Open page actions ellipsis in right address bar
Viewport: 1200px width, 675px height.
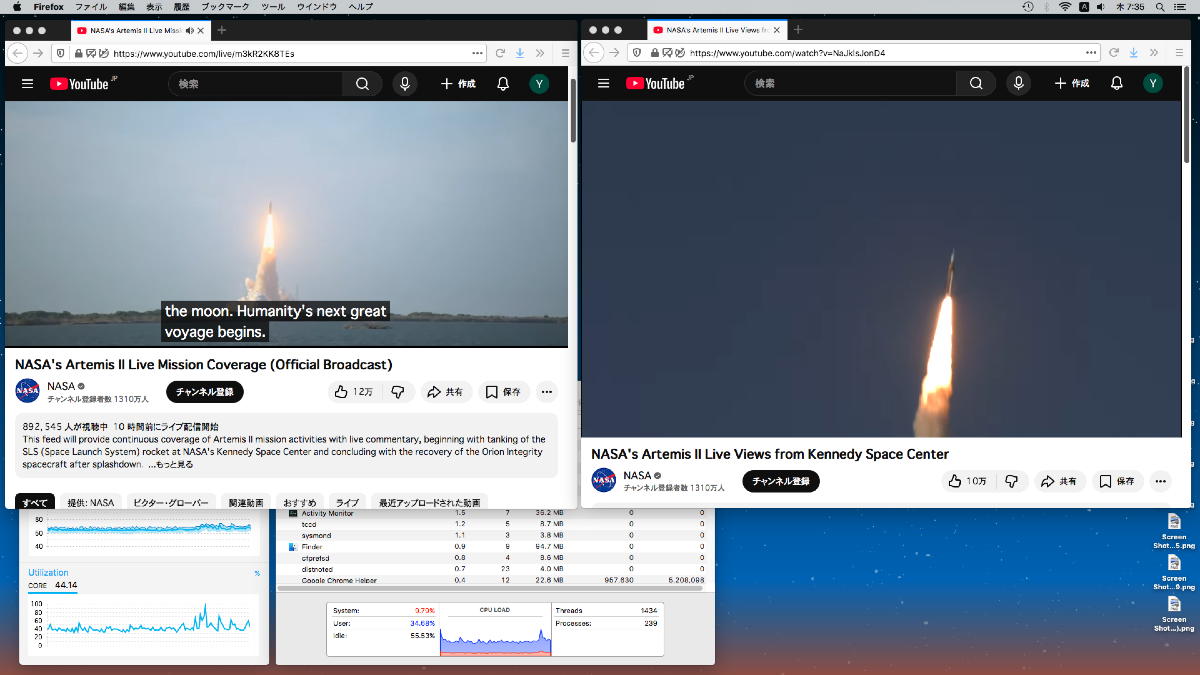[x=1091, y=53]
